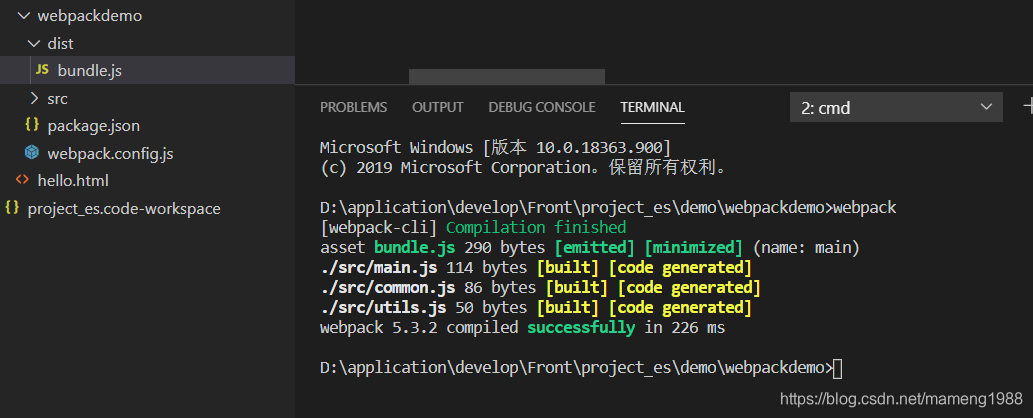Click '[minimized]' tag in terminal
Image resolution: width=1033 pixels, height=418 pixels.
point(694,248)
